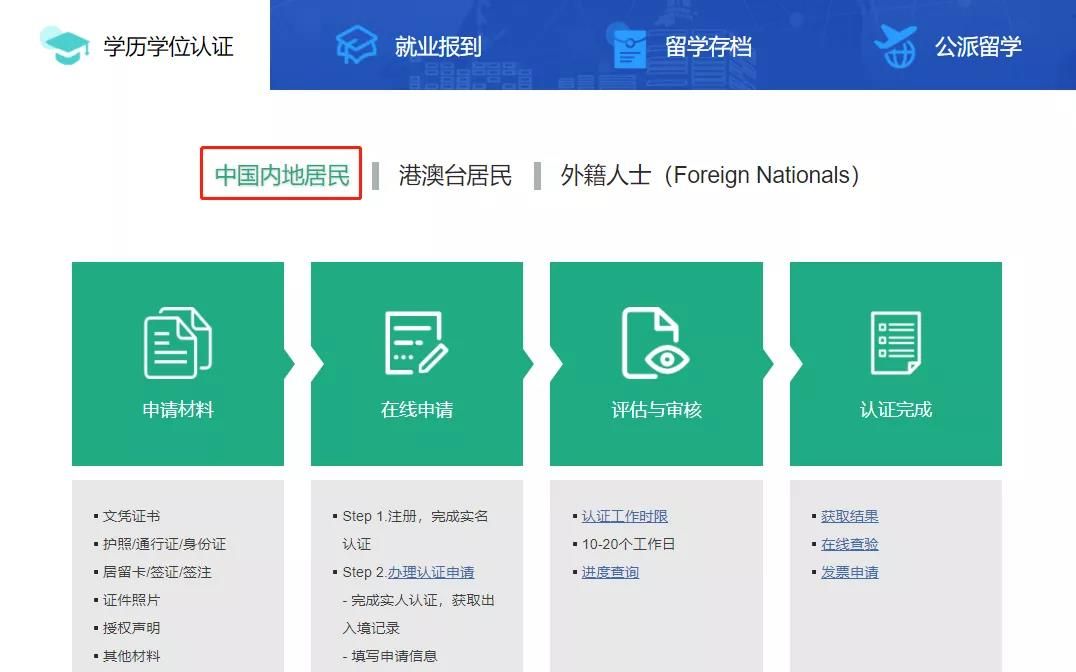Select the 中国内地居民 tab

pyautogui.click(x=280, y=173)
